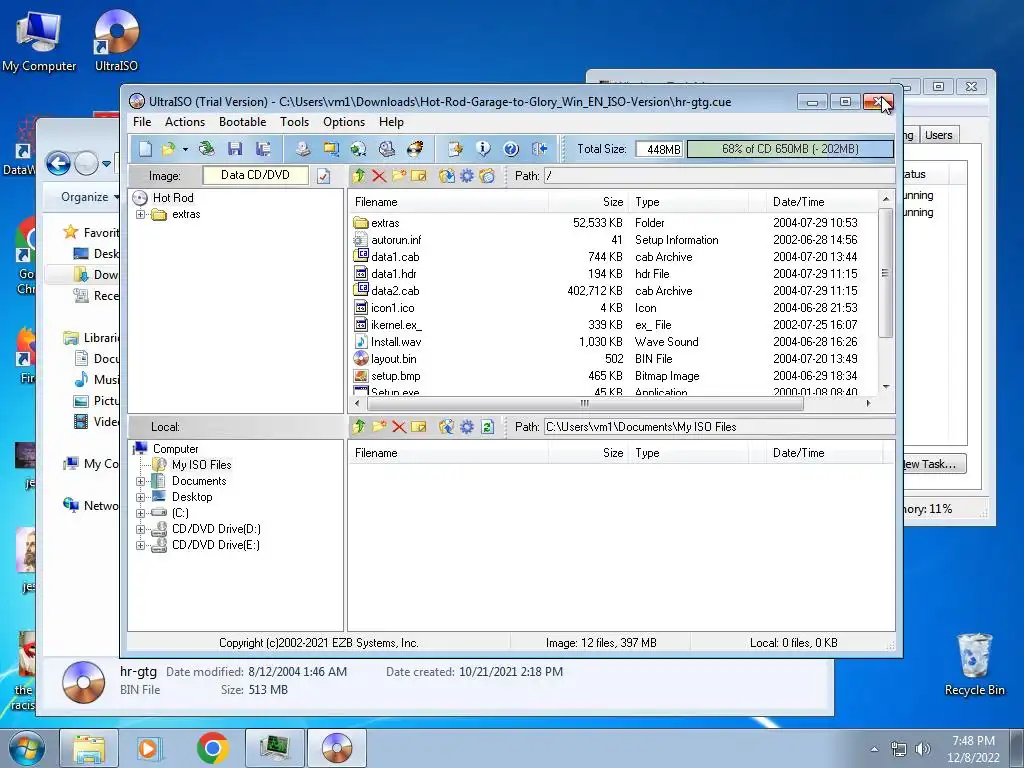Click the image pane Up folder icon

[x=359, y=176]
